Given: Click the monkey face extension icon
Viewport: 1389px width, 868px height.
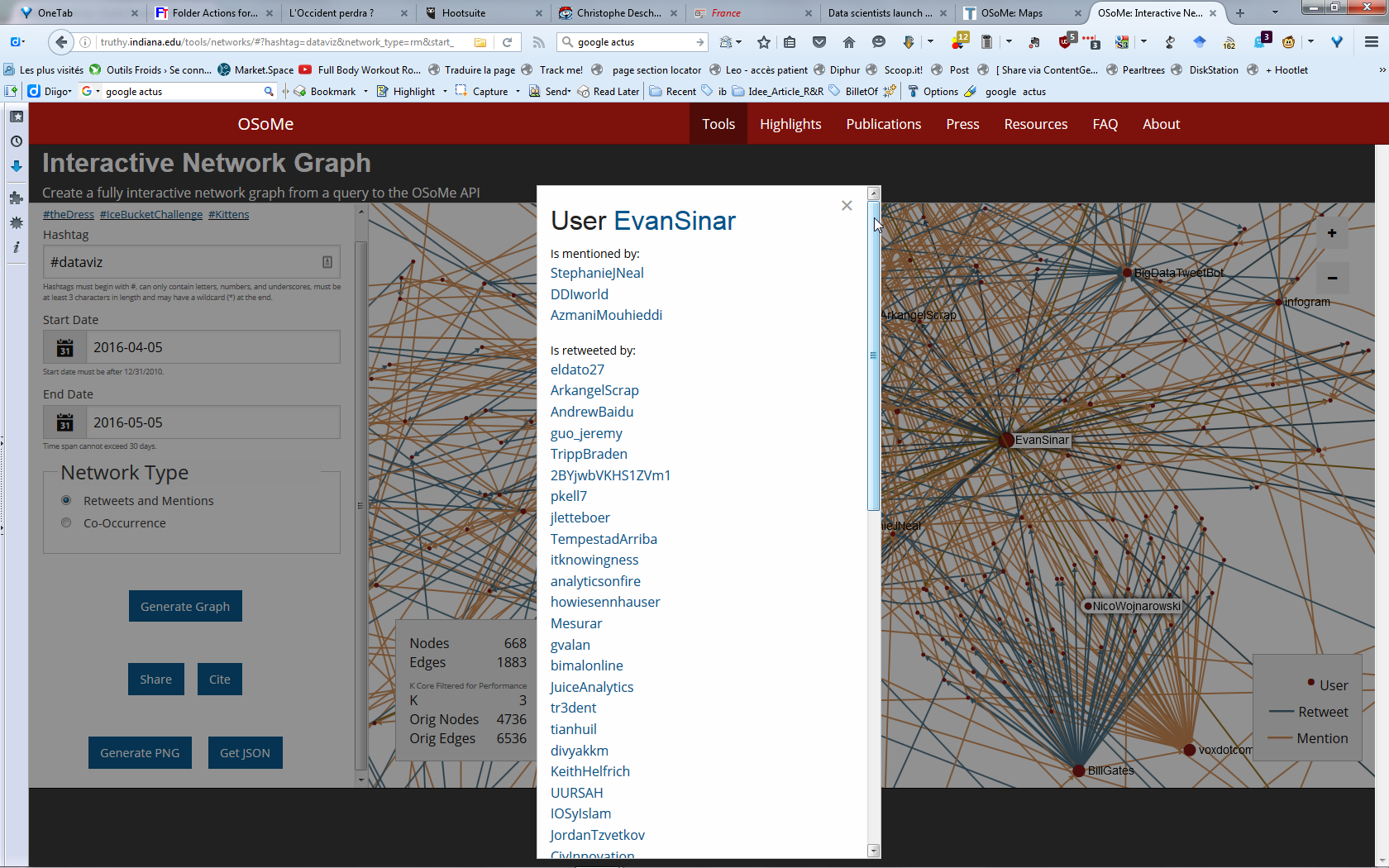Looking at the screenshot, I should (x=1288, y=42).
